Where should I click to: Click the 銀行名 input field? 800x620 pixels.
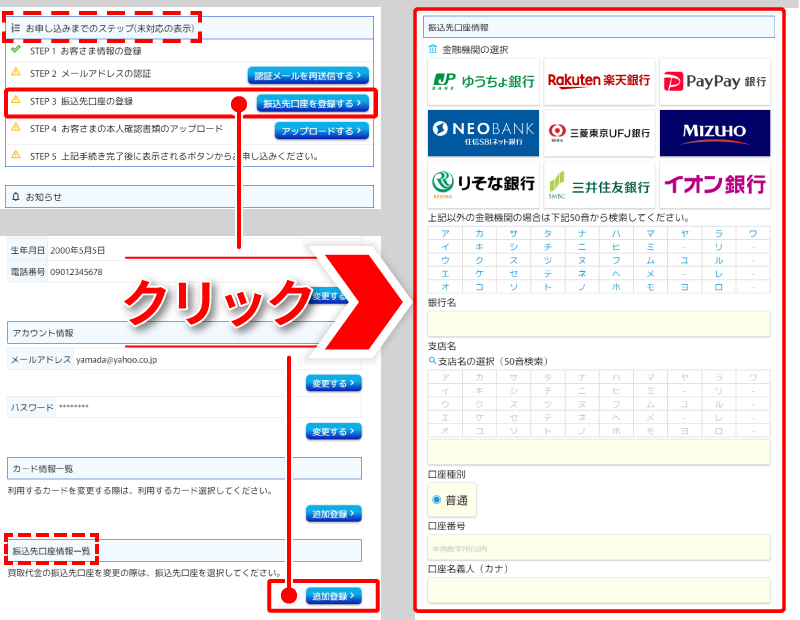[x=598, y=324]
